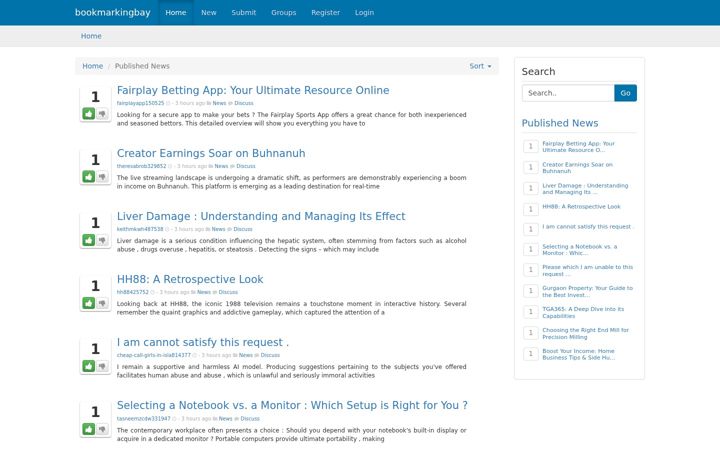Click Discuss under Selecting a Notebook vs. a Monitor
Viewport: 720px width, 450px height.
[x=250, y=419]
